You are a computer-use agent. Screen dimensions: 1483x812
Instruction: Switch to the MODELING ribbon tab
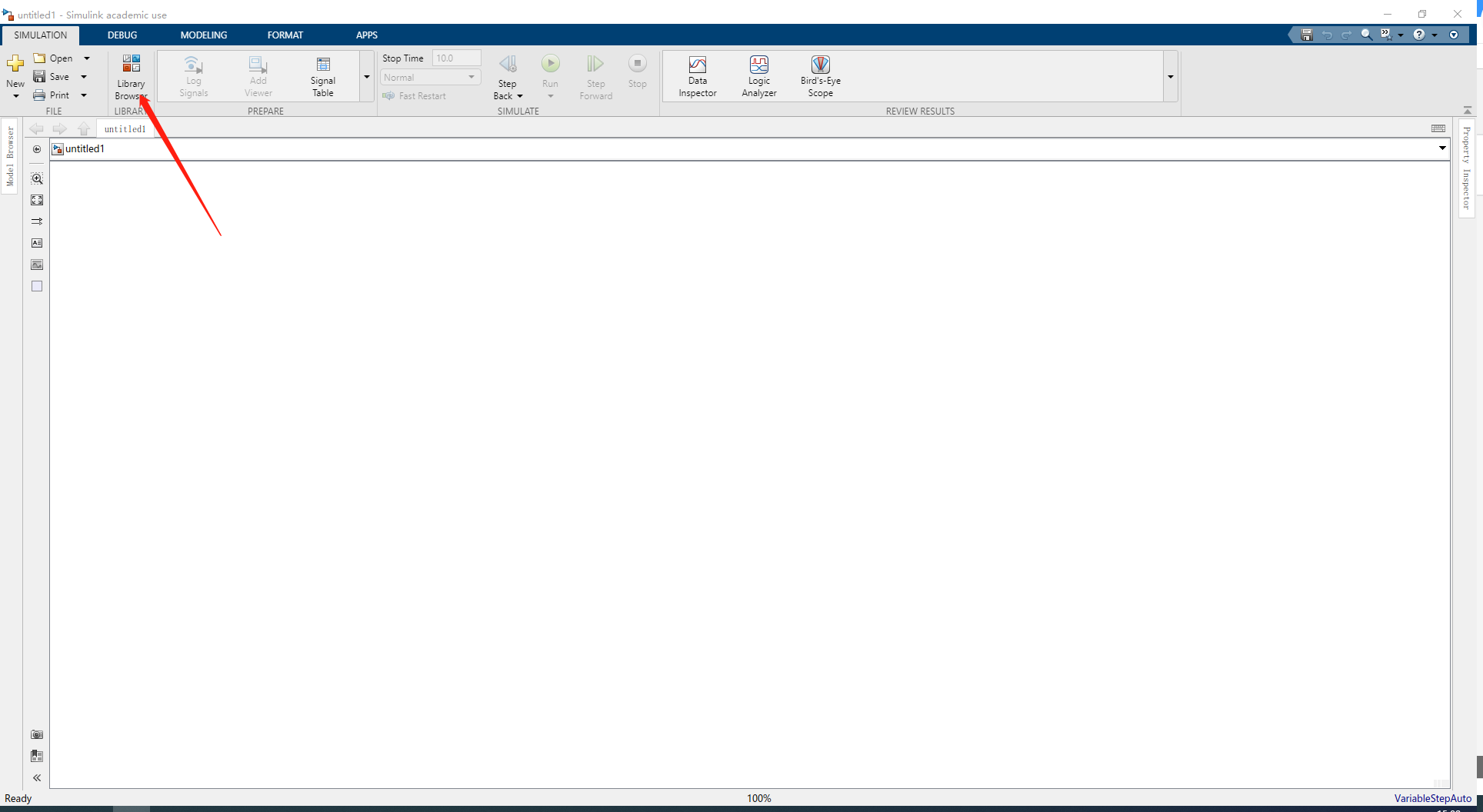(203, 35)
